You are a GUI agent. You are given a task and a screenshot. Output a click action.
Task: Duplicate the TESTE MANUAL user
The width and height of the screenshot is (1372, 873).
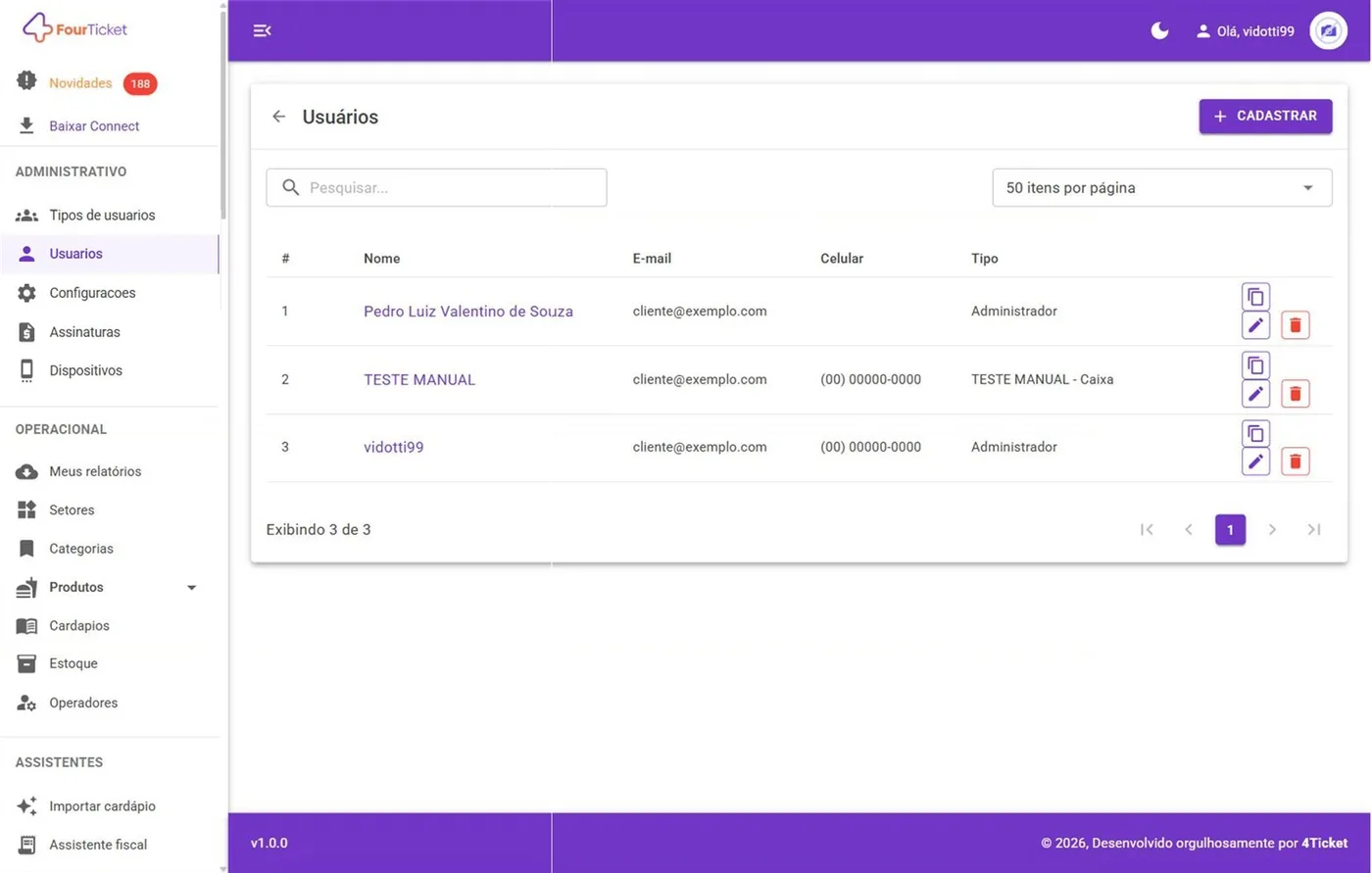[1255, 364]
